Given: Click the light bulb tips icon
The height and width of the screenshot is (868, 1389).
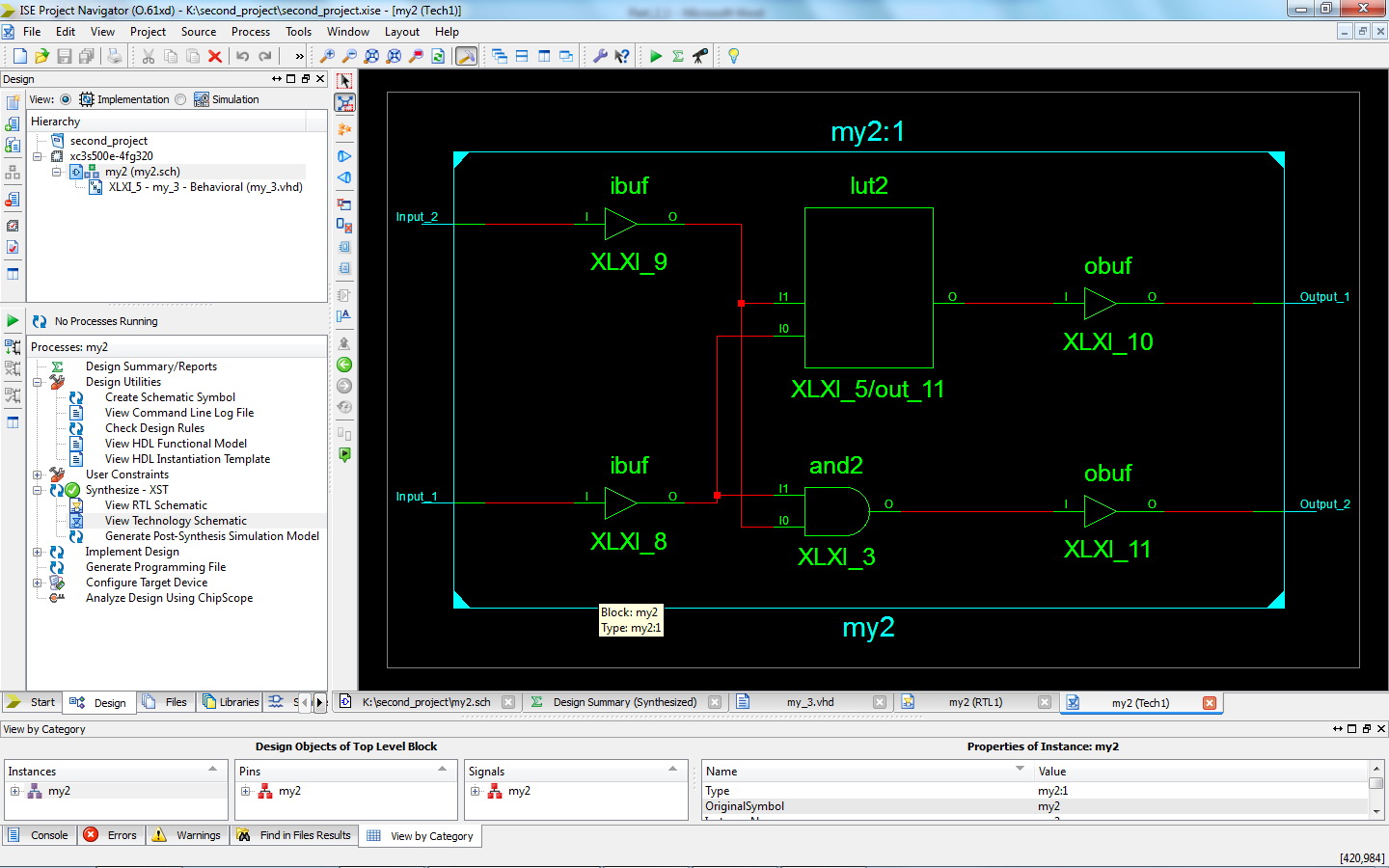Looking at the screenshot, I should tap(734, 56).
